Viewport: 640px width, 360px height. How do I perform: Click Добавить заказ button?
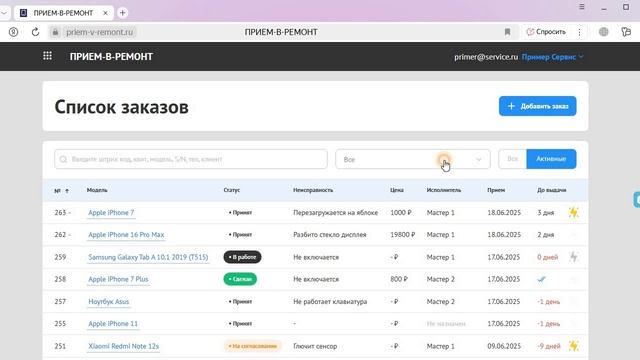pos(538,106)
